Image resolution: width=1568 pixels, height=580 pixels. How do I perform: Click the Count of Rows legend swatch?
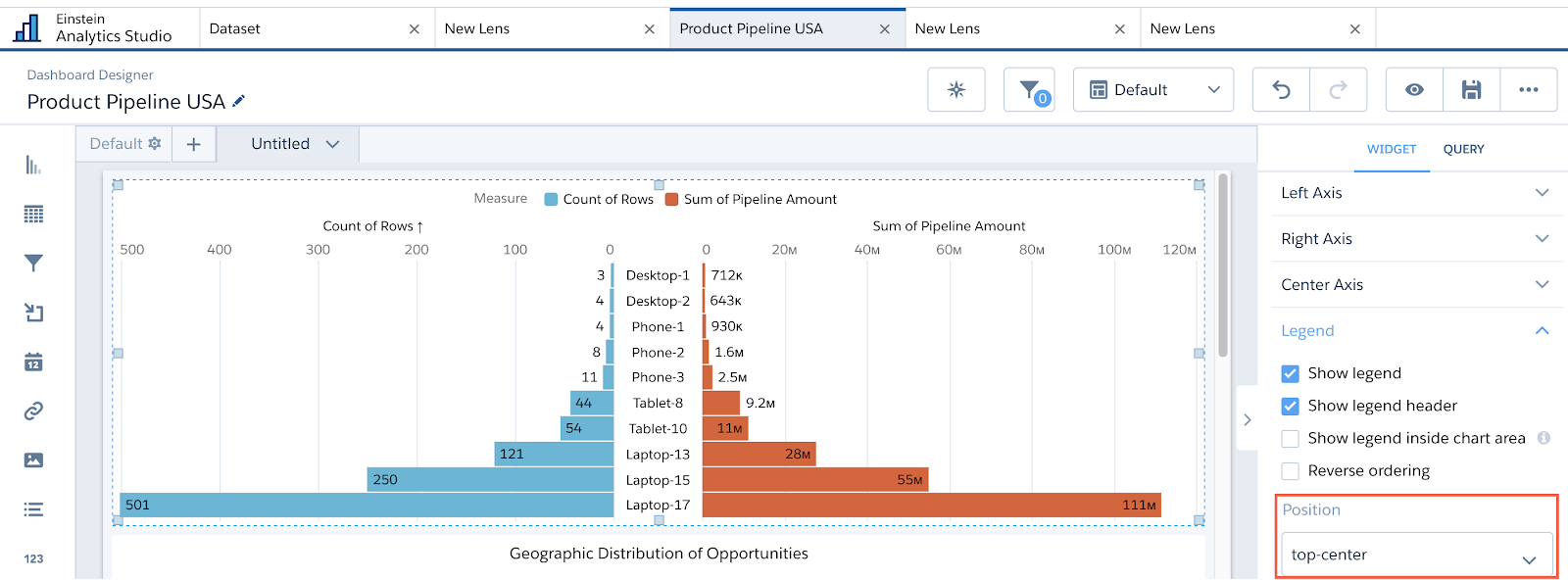pos(551,199)
